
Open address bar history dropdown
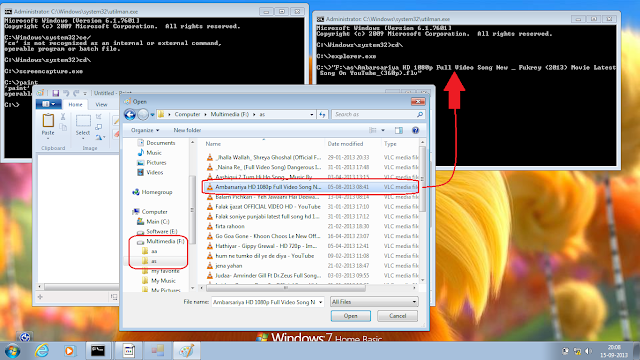click(x=312, y=115)
